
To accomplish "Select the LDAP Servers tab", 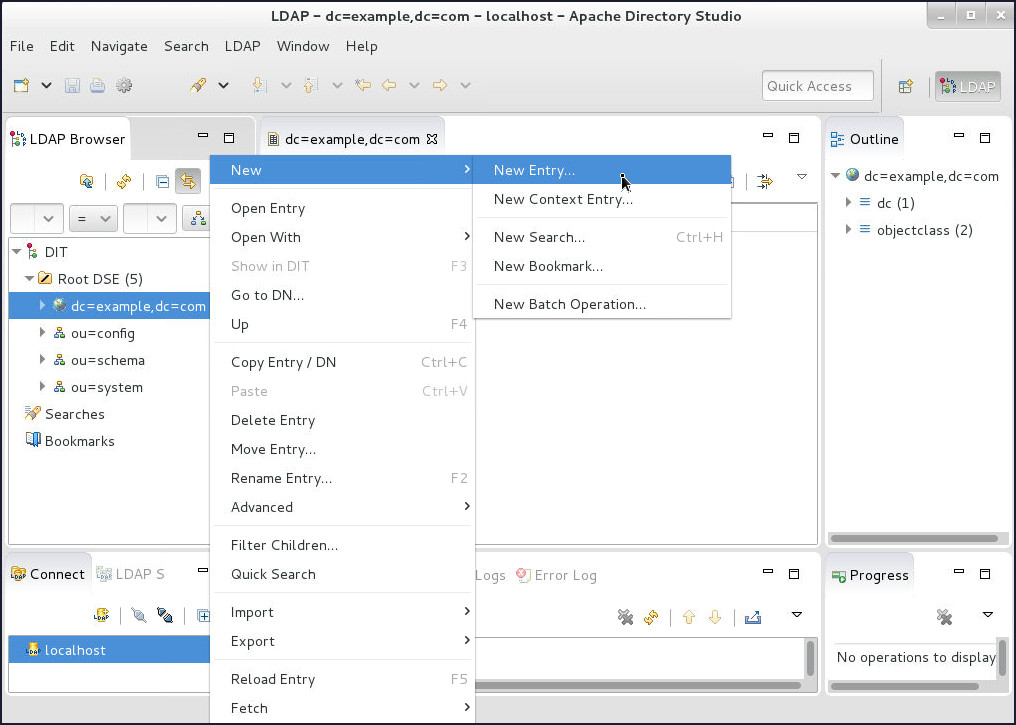I will (x=130, y=574).
